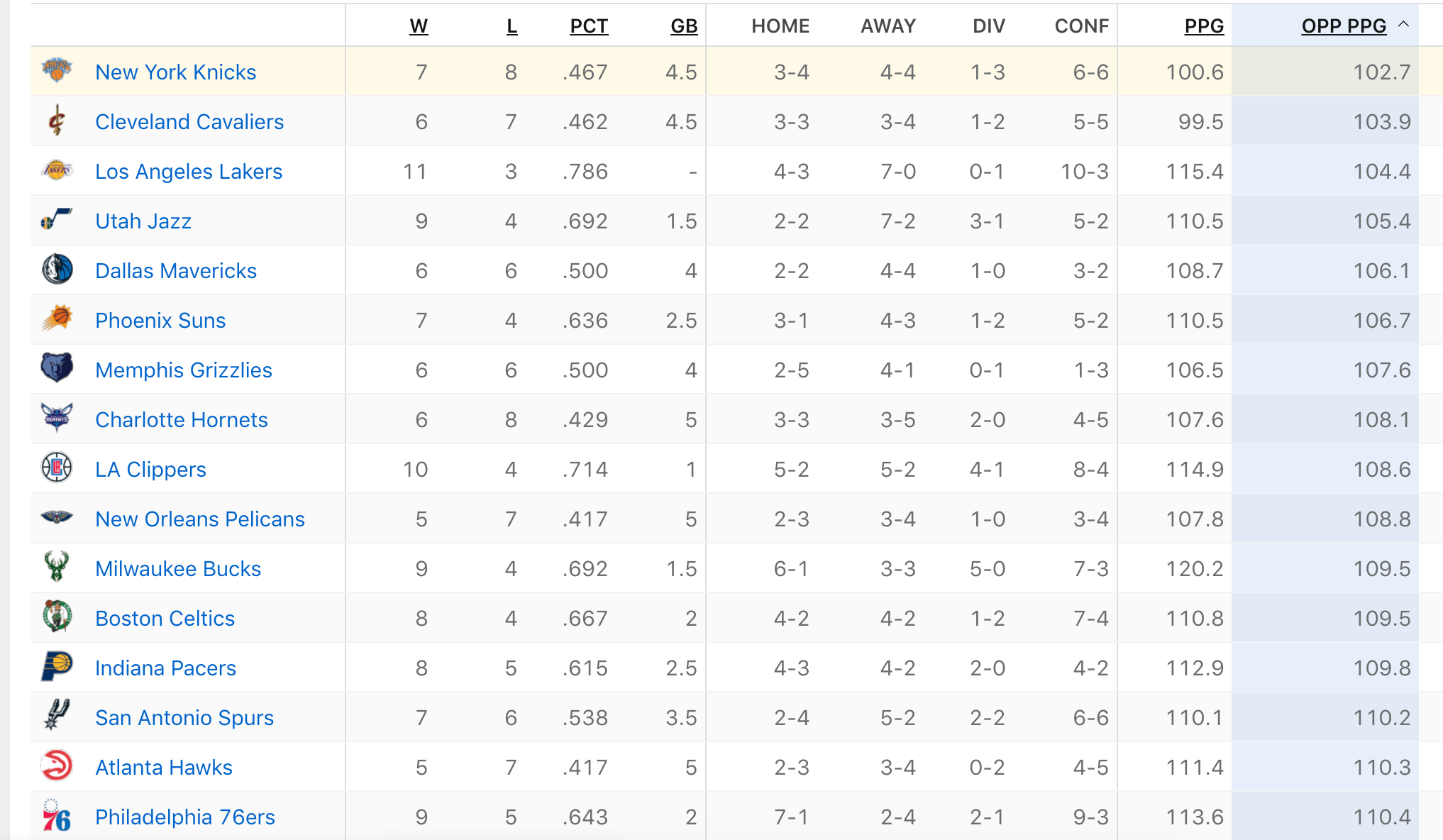Click the Cleveland Cavaliers logo icon
This screenshot has height=840, width=1443.
coord(57,121)
